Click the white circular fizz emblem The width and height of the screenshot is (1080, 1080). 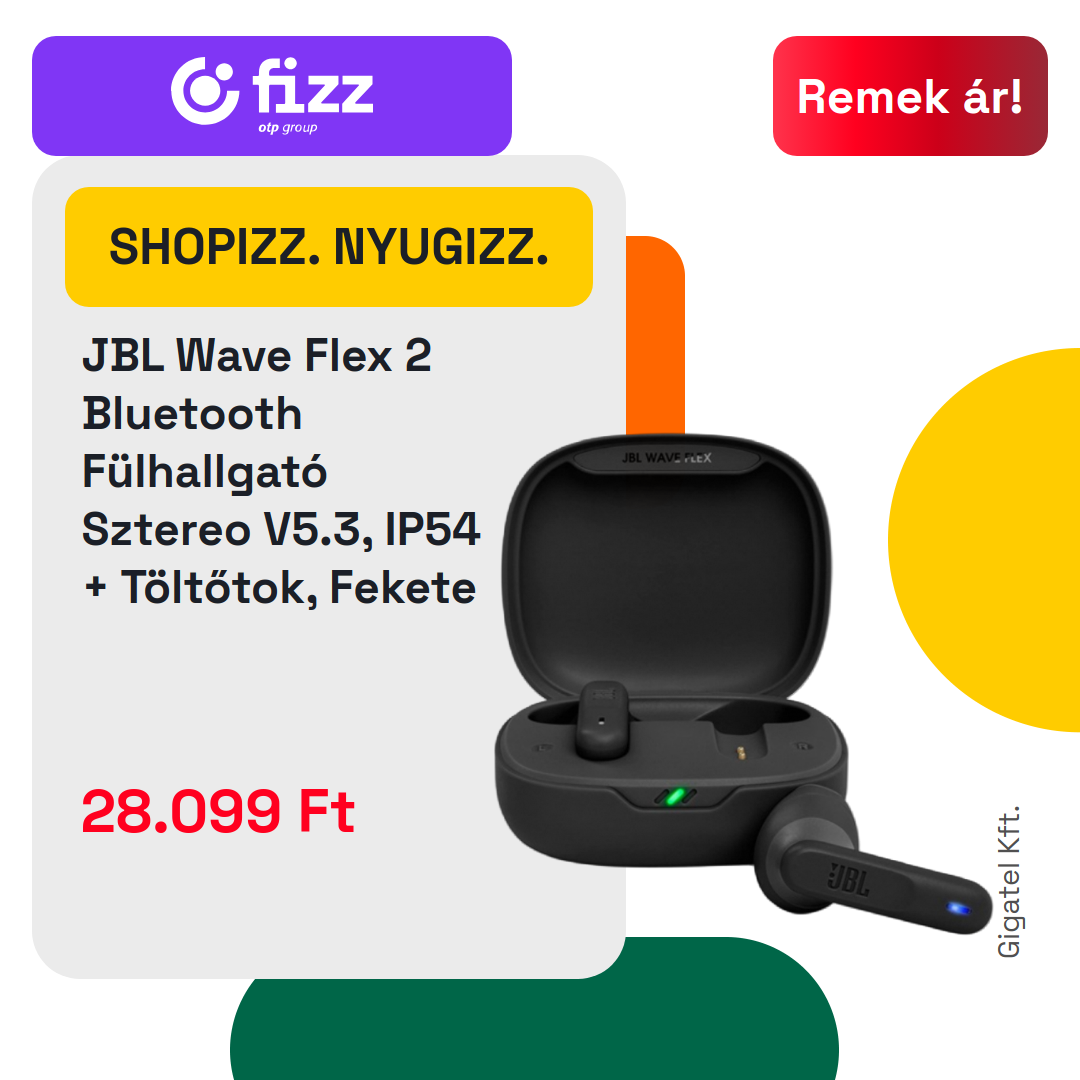[x=205, y=91]
